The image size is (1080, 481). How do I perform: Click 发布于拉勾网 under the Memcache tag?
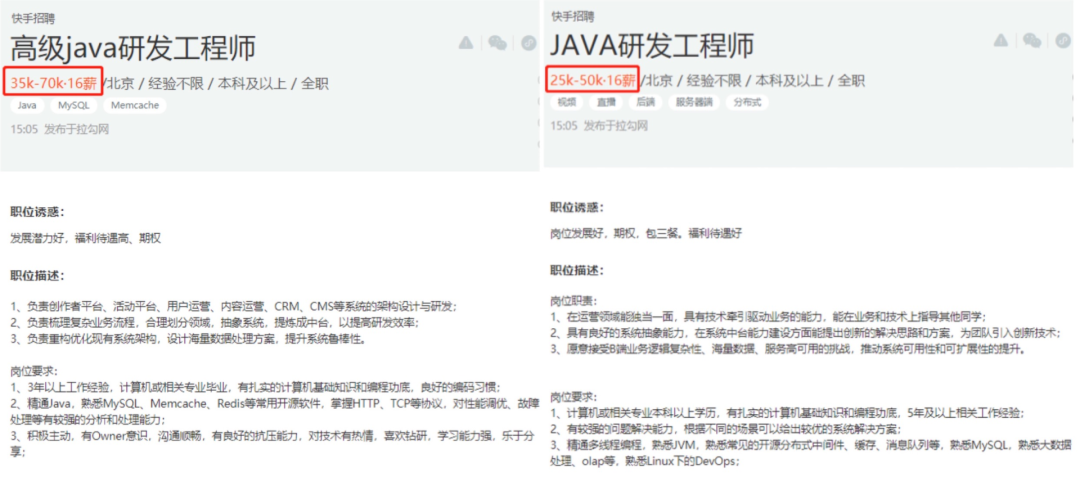76,128
